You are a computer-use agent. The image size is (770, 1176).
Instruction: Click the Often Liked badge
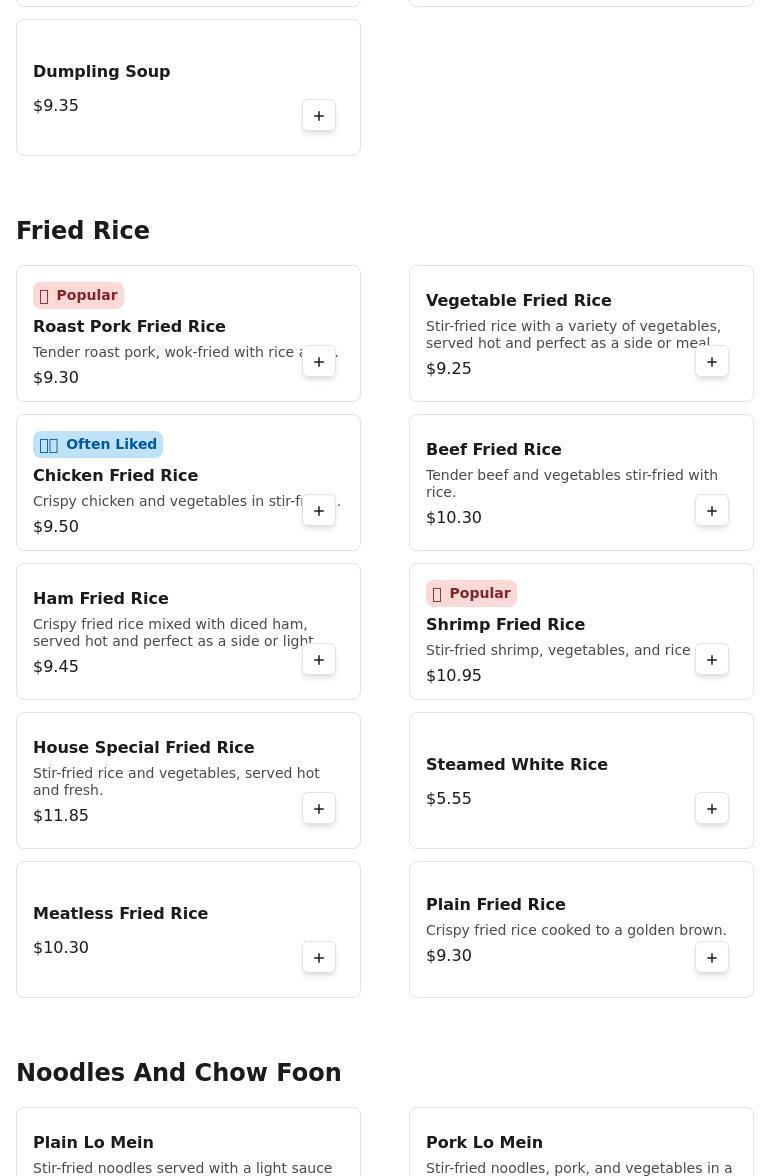98,445
